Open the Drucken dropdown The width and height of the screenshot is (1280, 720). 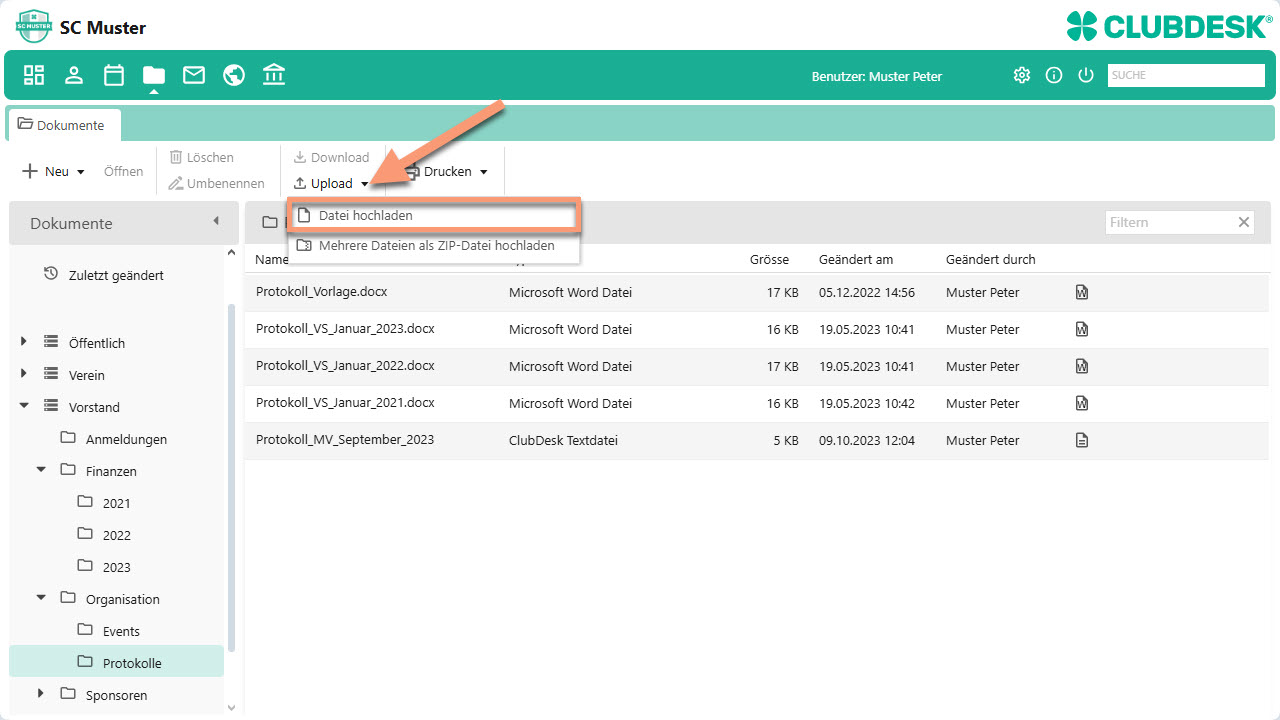446,171
